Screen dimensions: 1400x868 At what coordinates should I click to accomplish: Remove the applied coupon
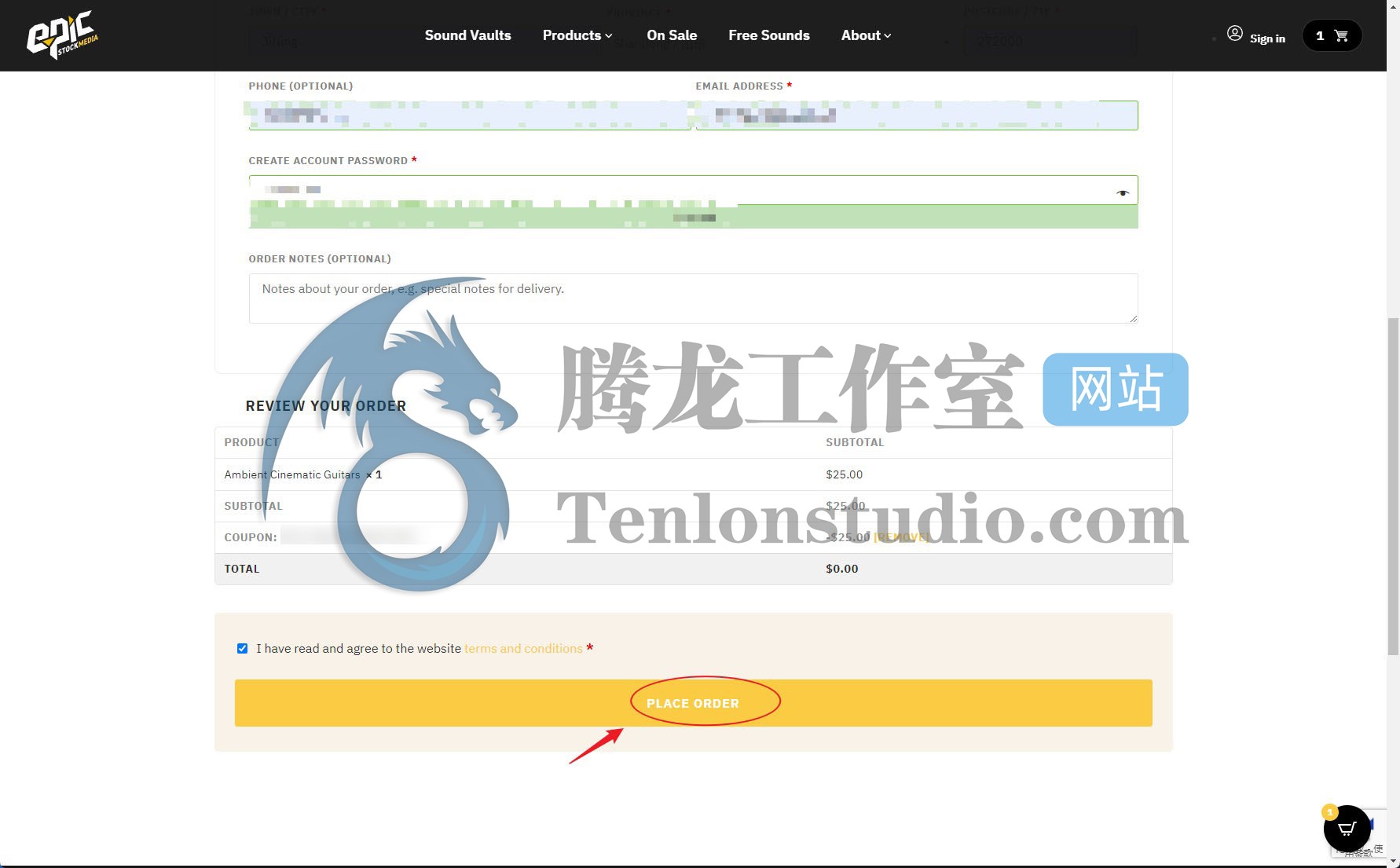click(901, 537)
